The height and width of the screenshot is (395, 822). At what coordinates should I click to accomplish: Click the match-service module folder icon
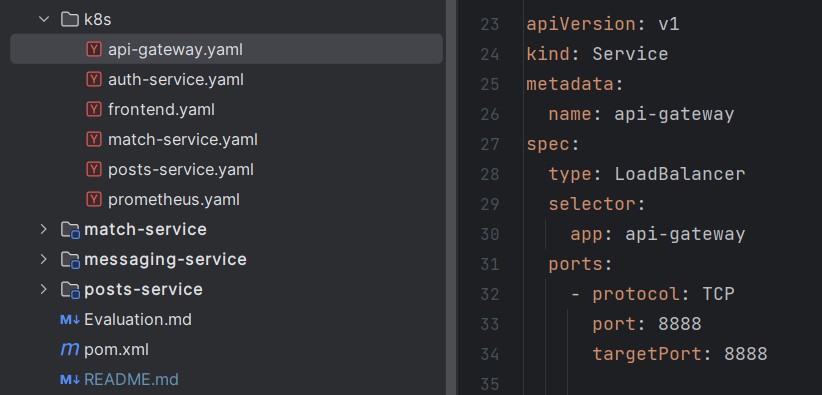pyautogui.click(x=70, y=230)
